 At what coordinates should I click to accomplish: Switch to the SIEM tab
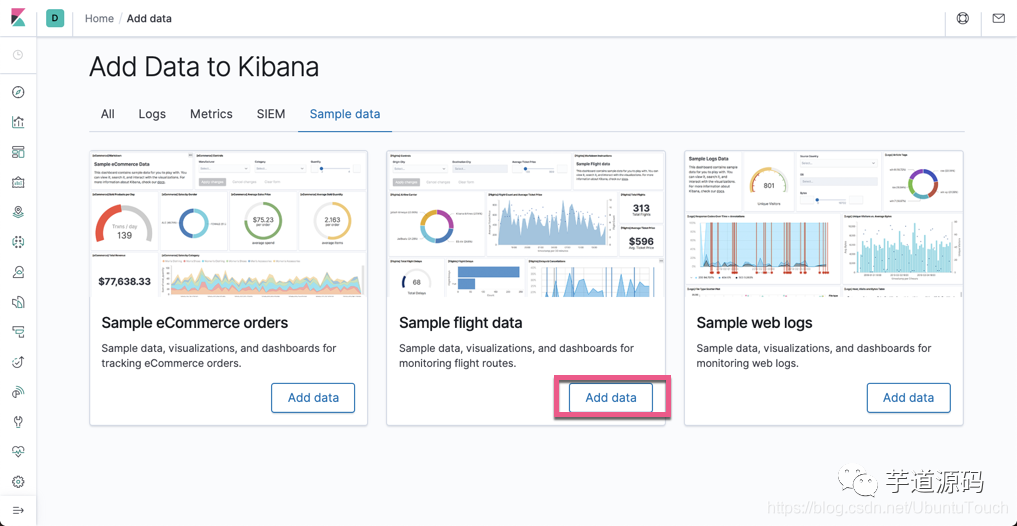click(270, 114)
